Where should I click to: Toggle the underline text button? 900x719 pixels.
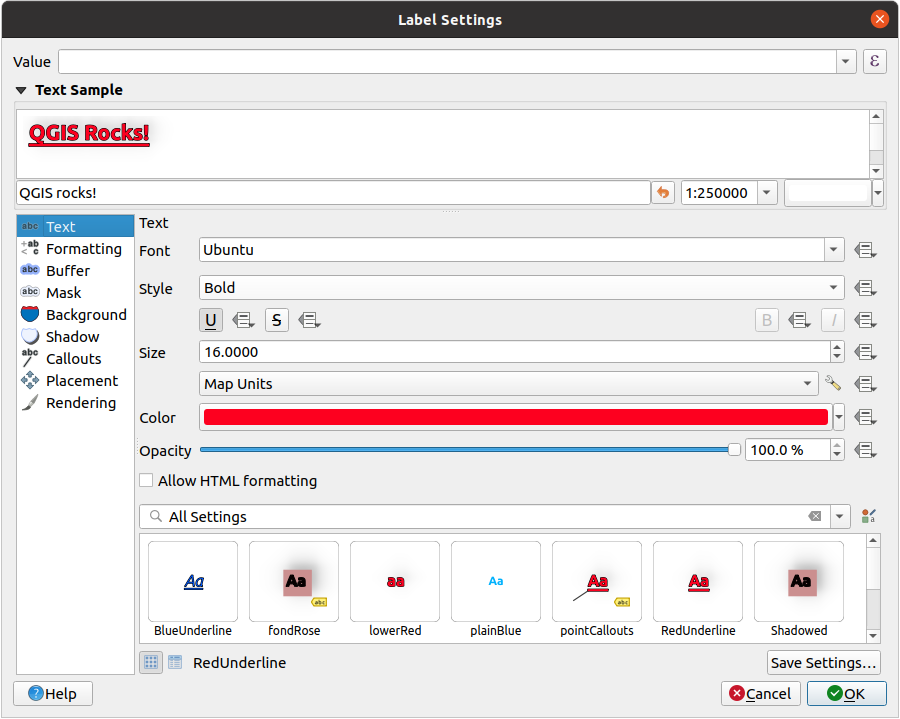tap(211, 321)
